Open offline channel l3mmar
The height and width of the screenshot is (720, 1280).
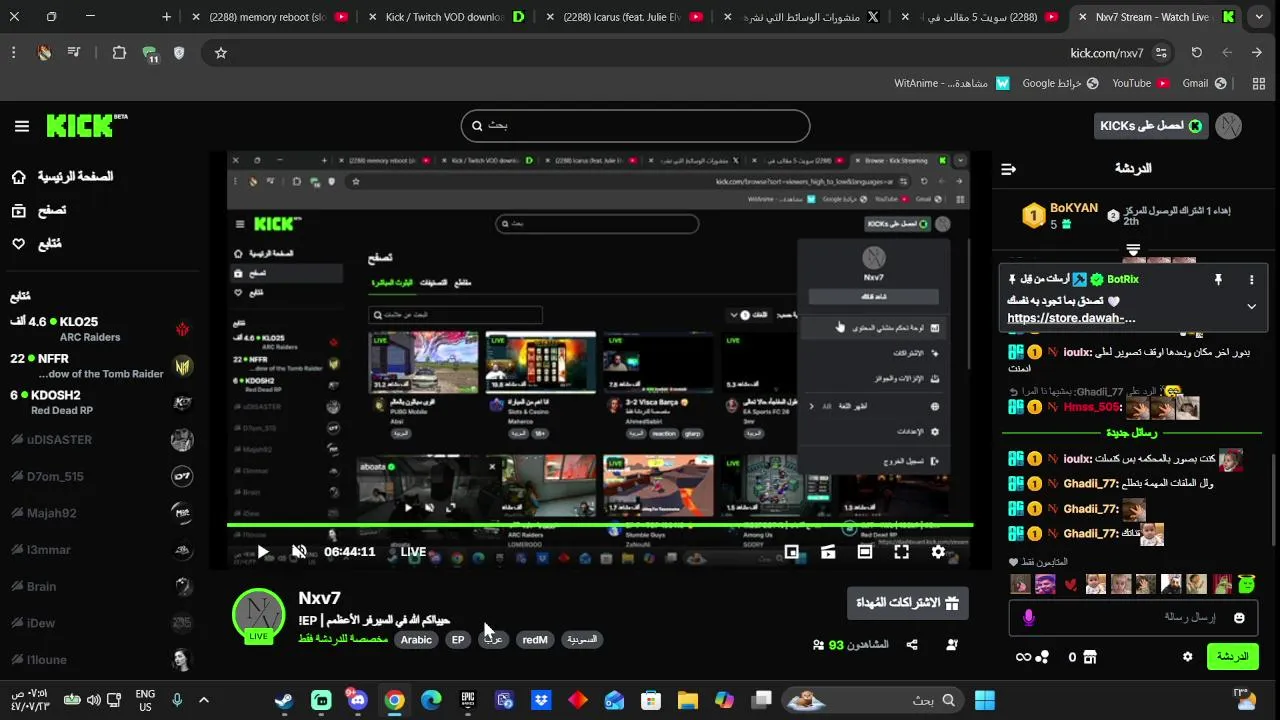click(100, 550)
